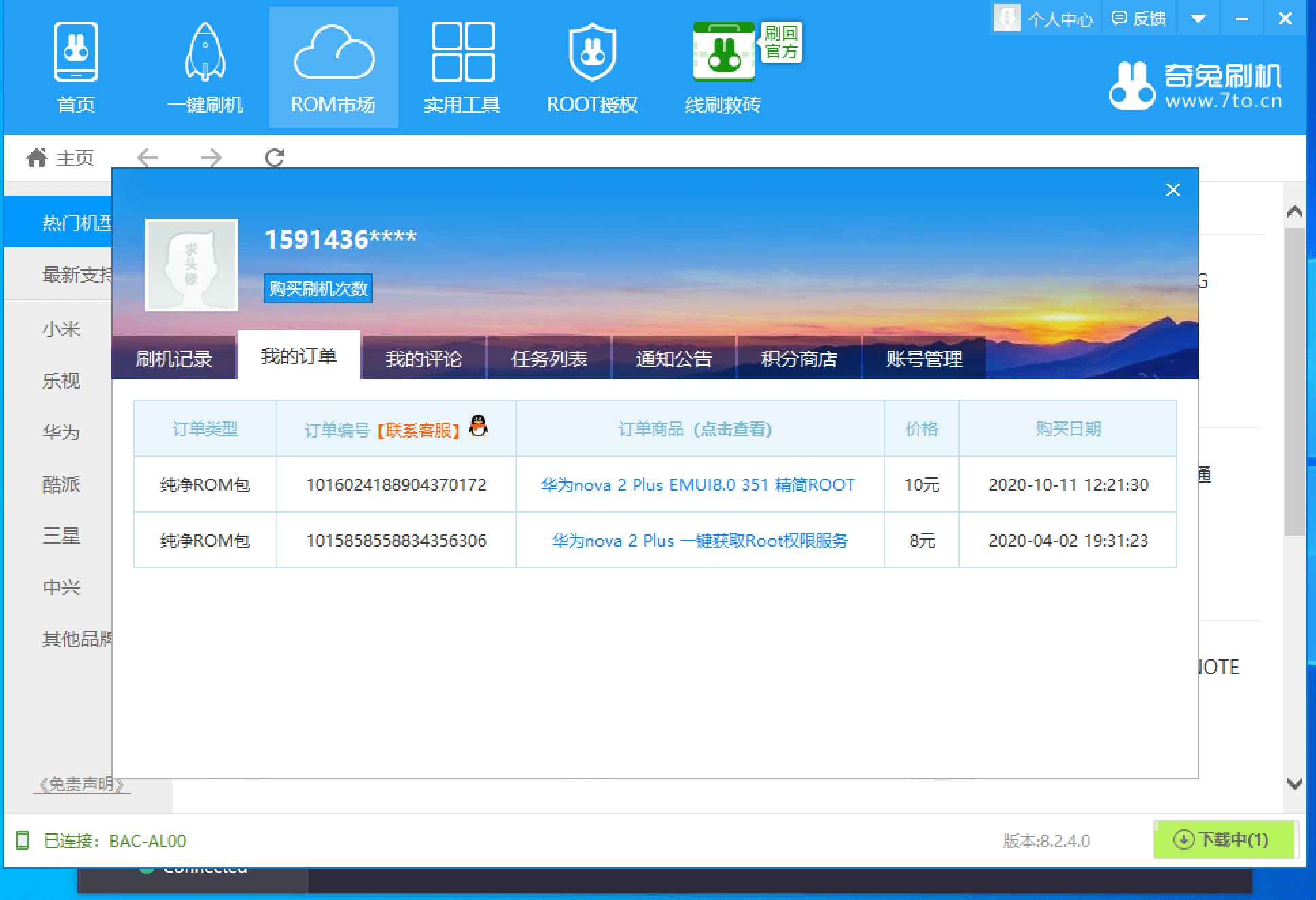Select the 小米 brand in sidebar
The width and height of the screenshot is (1316, 900).
pos(60,329)
